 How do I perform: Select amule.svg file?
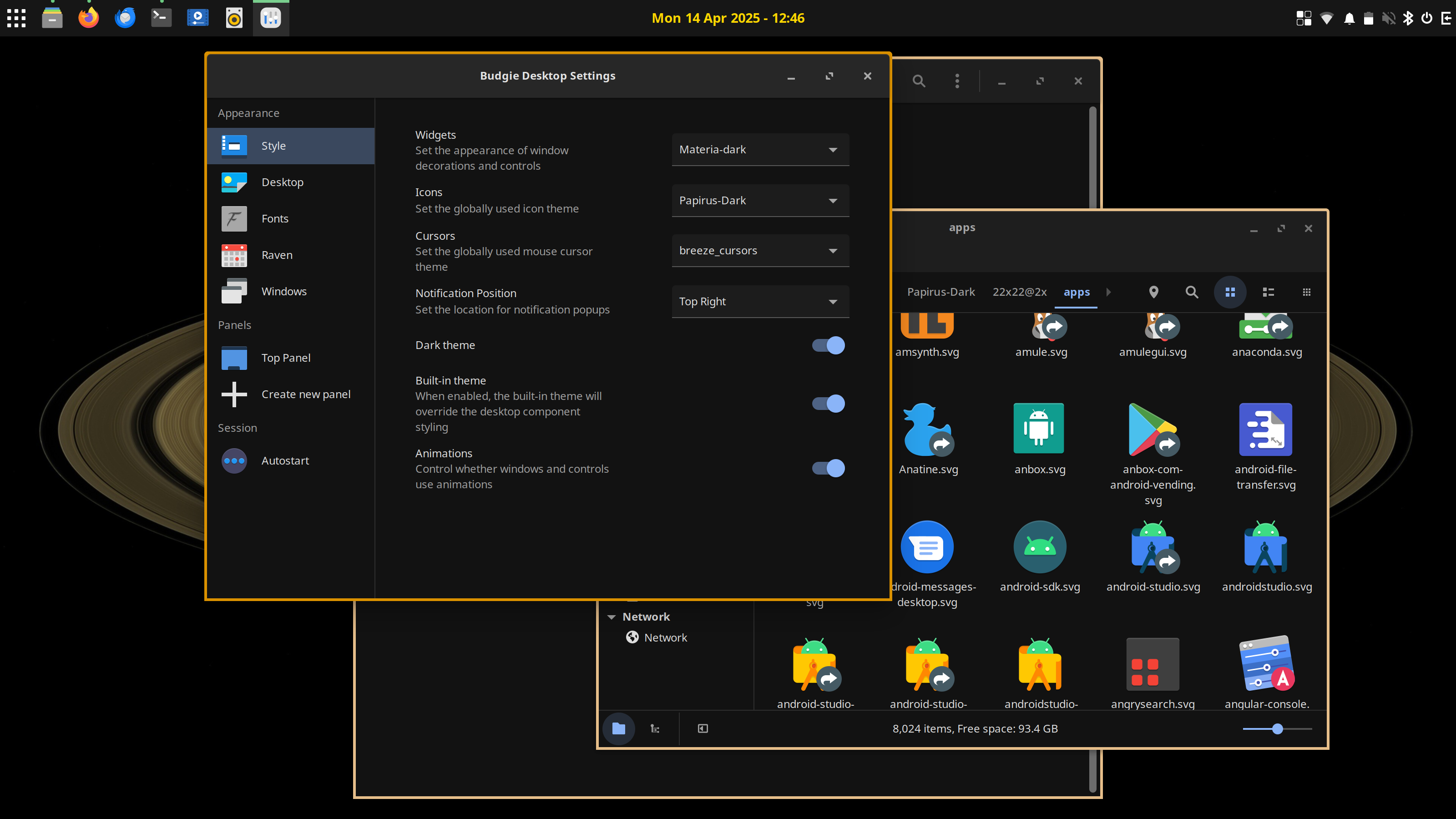1041,337
